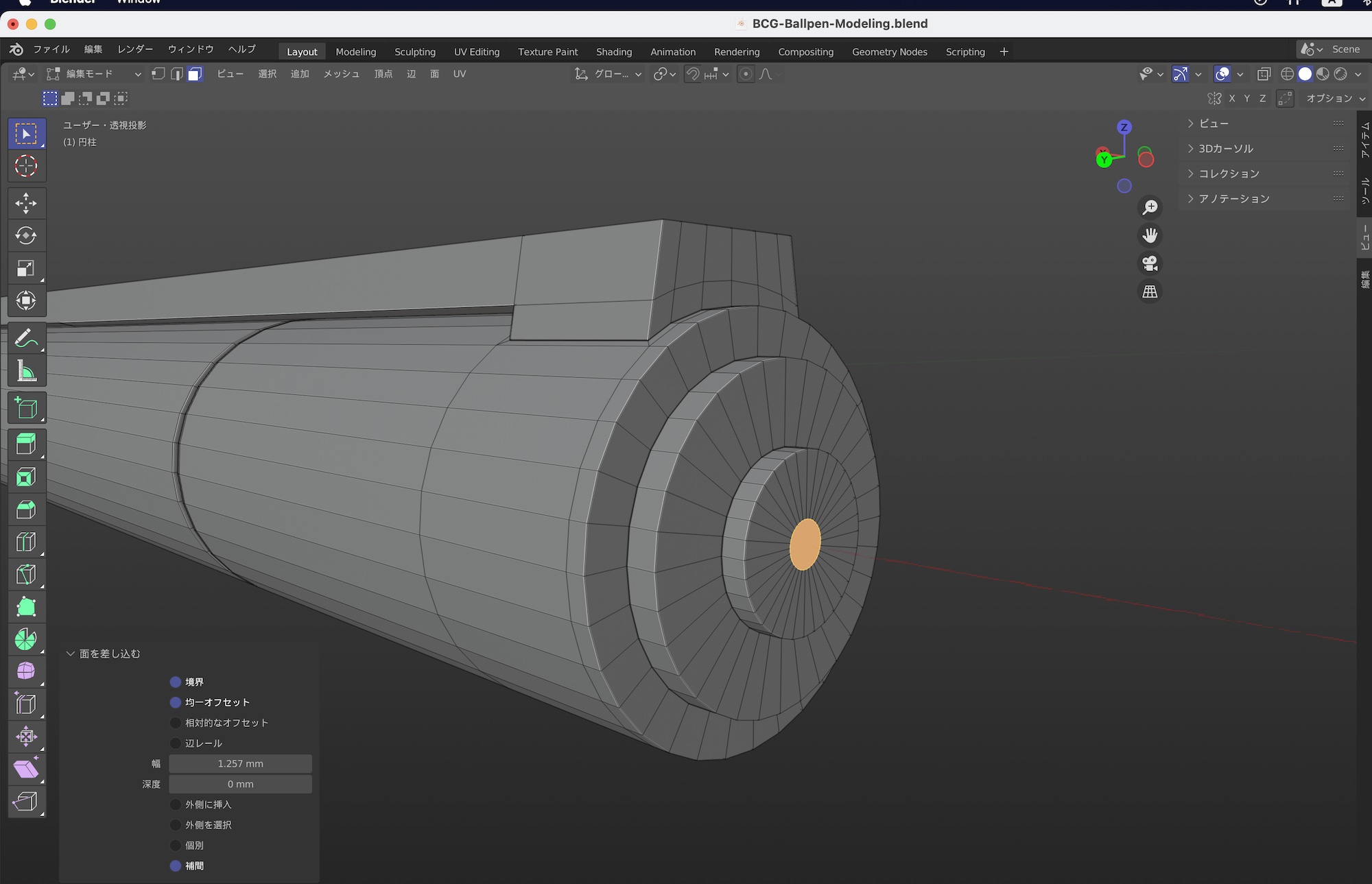Activate the Loop Cut tool
The height and width of the screenshot is (884, 1372).
[x=26, y=542]
